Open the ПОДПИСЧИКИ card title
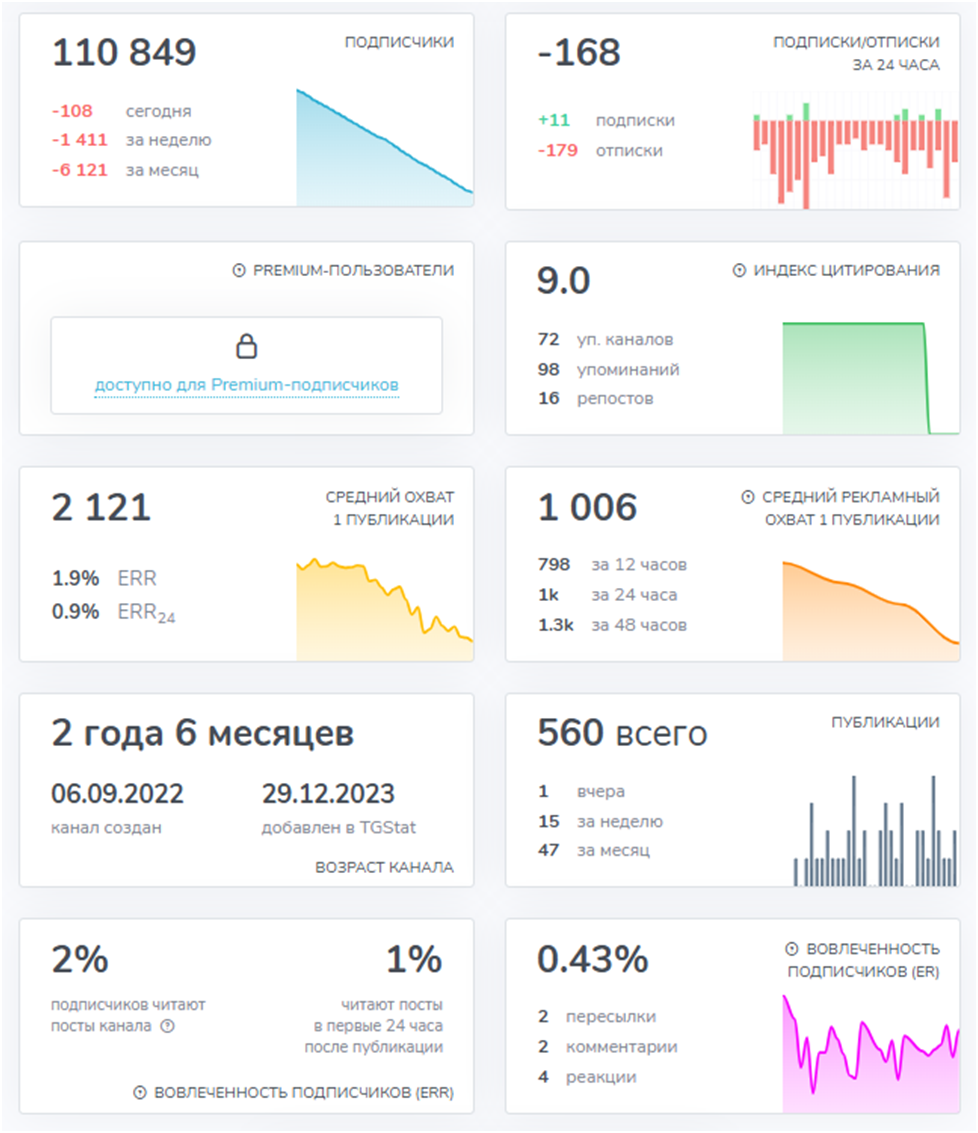 click(399, 42)
